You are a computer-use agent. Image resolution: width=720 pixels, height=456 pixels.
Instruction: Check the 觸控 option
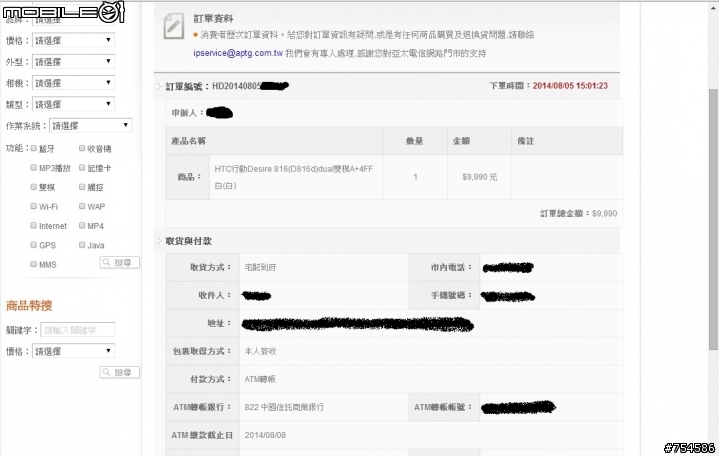pos(82,187)
